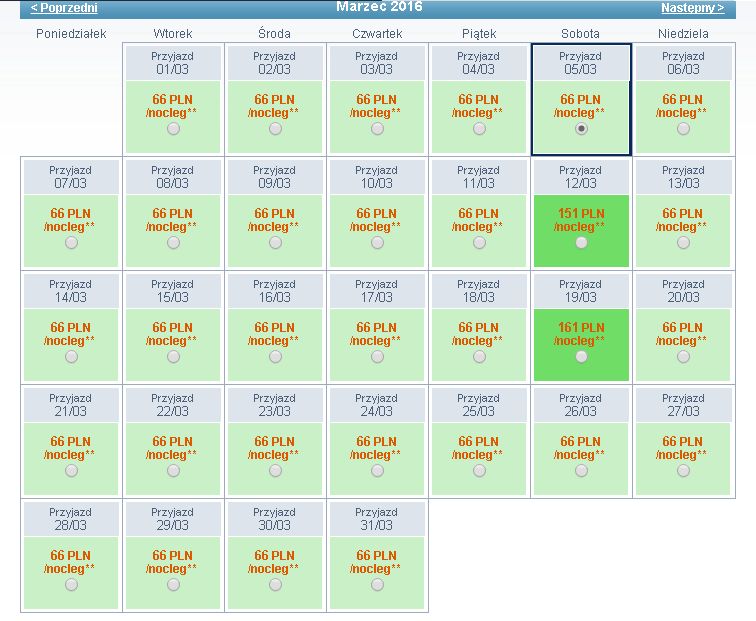Image resolution: width=756 pixels, height=621 pixels.
Task: Click the 66 PLN price for 27/03
Action: click(682, 442)
